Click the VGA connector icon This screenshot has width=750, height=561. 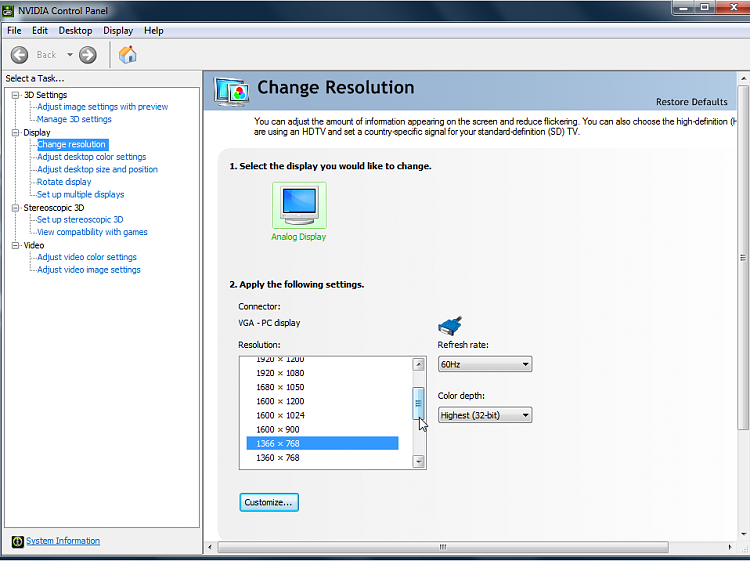tap(450, 326)
